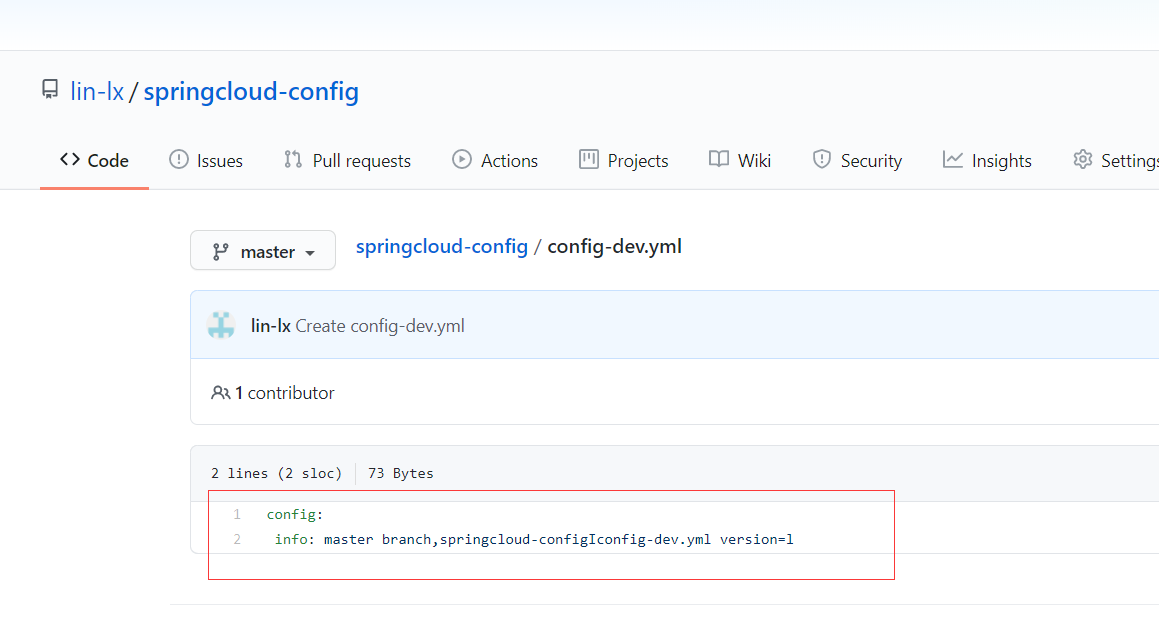Click the repository book icon beside lin-lx
Viewport: 1159px width, 635px height.
[50, 89]
